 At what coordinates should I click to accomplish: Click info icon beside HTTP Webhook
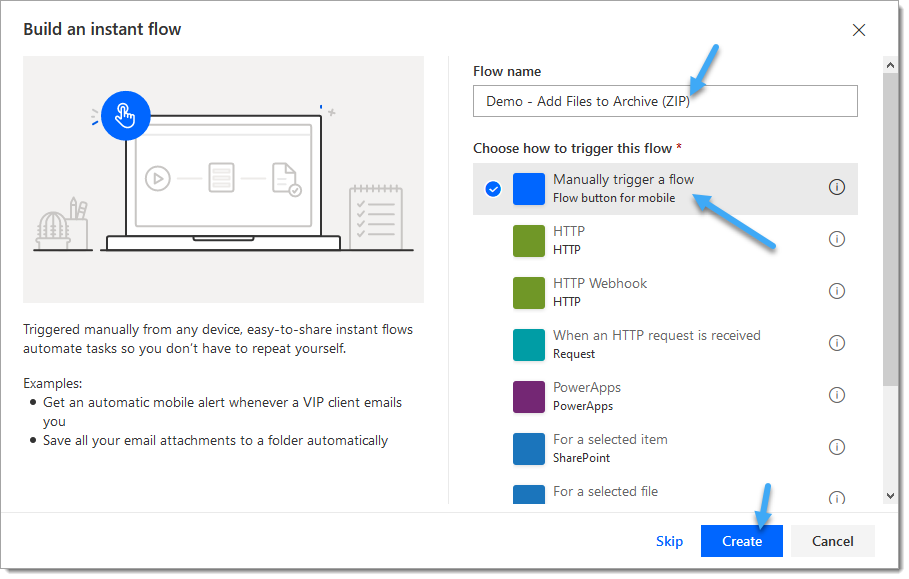click(836, 291)
